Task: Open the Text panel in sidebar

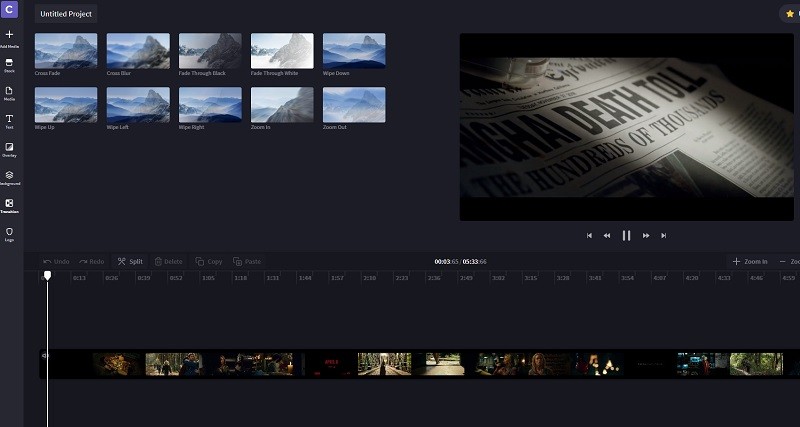Action: click(9, 122)
